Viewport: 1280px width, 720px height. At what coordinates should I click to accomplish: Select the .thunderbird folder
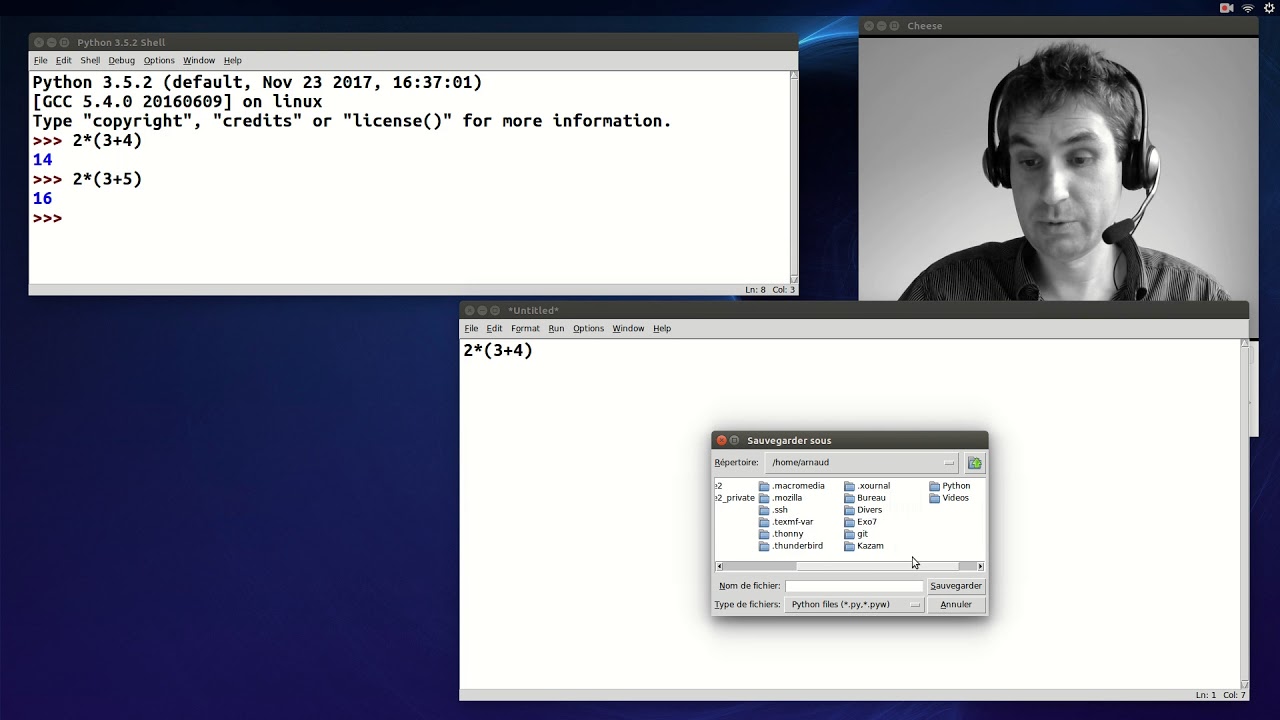(791, 546)
